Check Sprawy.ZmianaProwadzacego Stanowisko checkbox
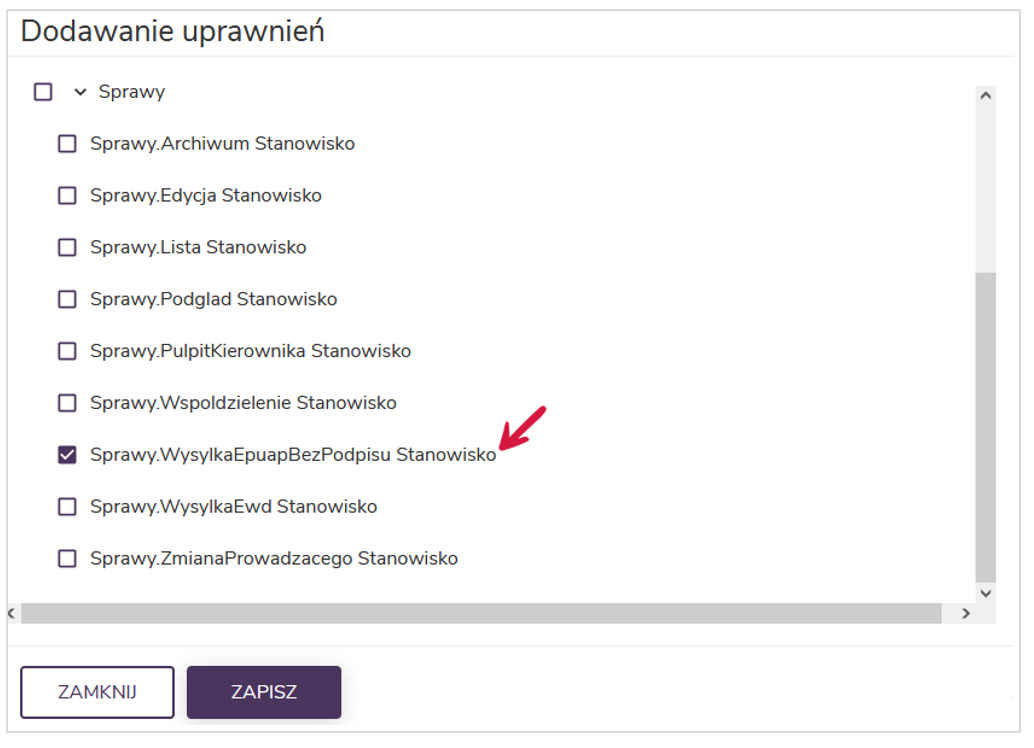The image size is (1034, 748). click(67, 559)
